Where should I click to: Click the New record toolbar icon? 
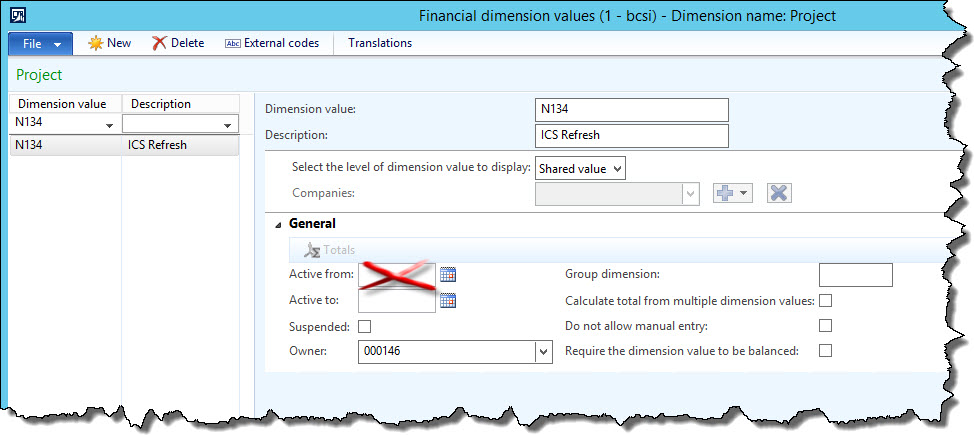click(x=96, y=43)
